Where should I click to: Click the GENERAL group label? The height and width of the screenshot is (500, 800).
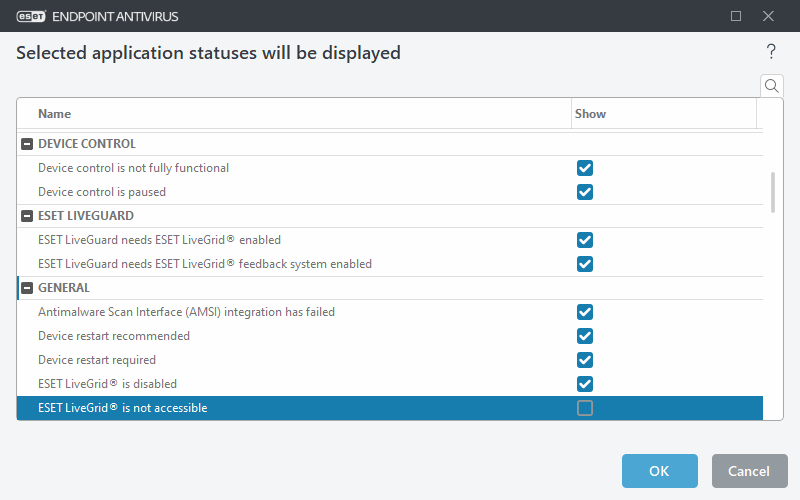pos(64,288)
